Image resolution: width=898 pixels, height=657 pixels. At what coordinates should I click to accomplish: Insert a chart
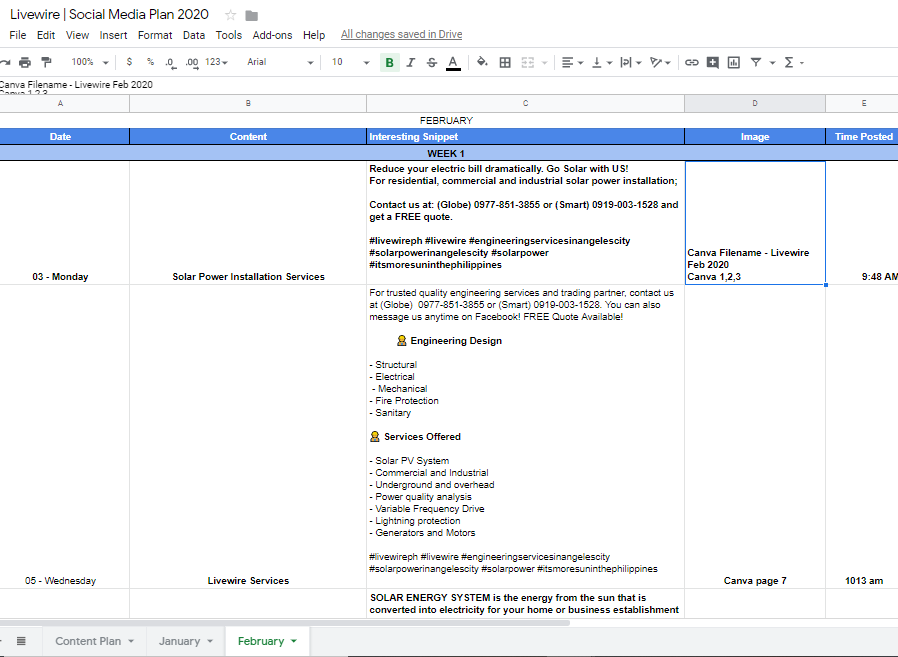pos(734,62)
